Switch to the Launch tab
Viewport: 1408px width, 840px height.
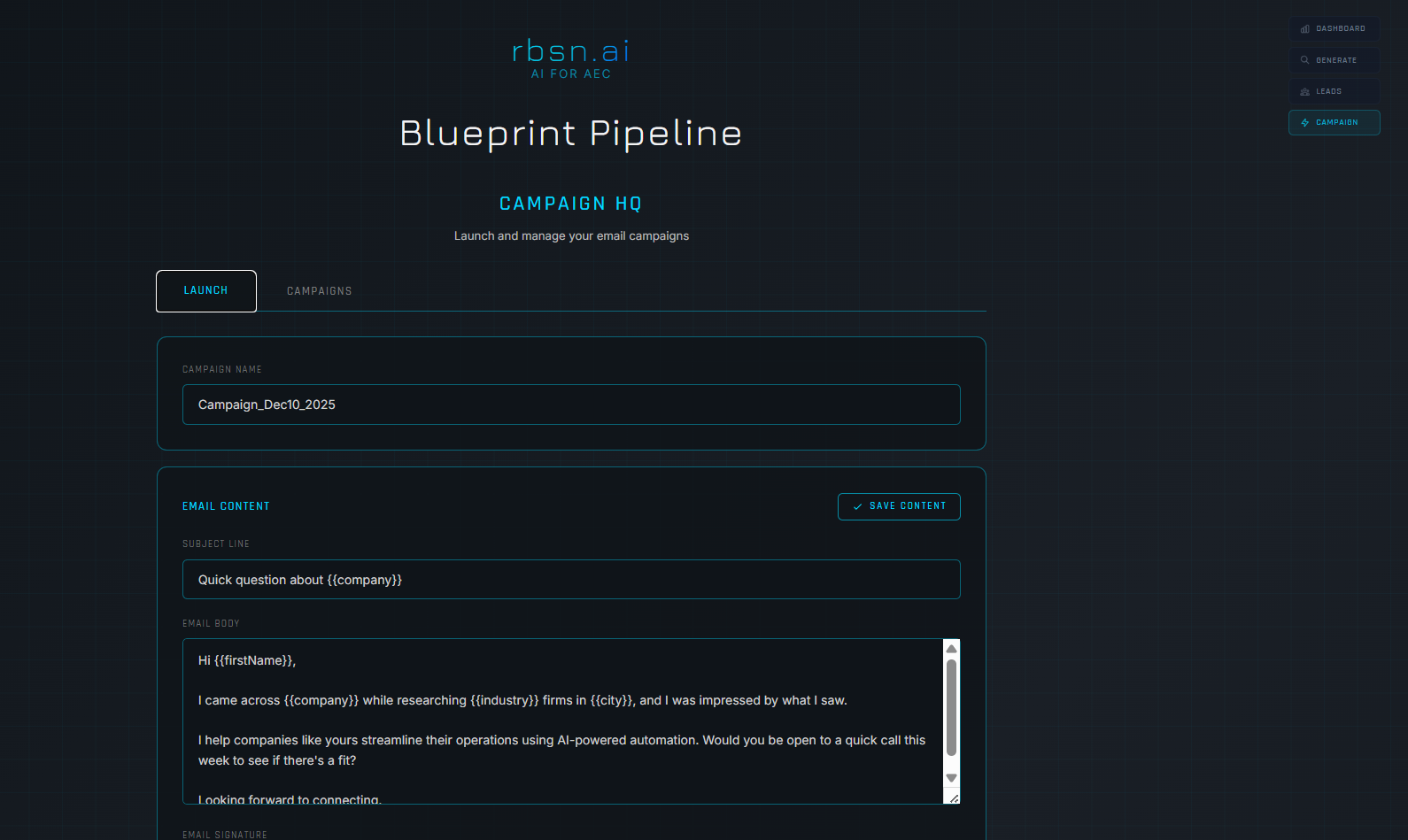point(206,291)
